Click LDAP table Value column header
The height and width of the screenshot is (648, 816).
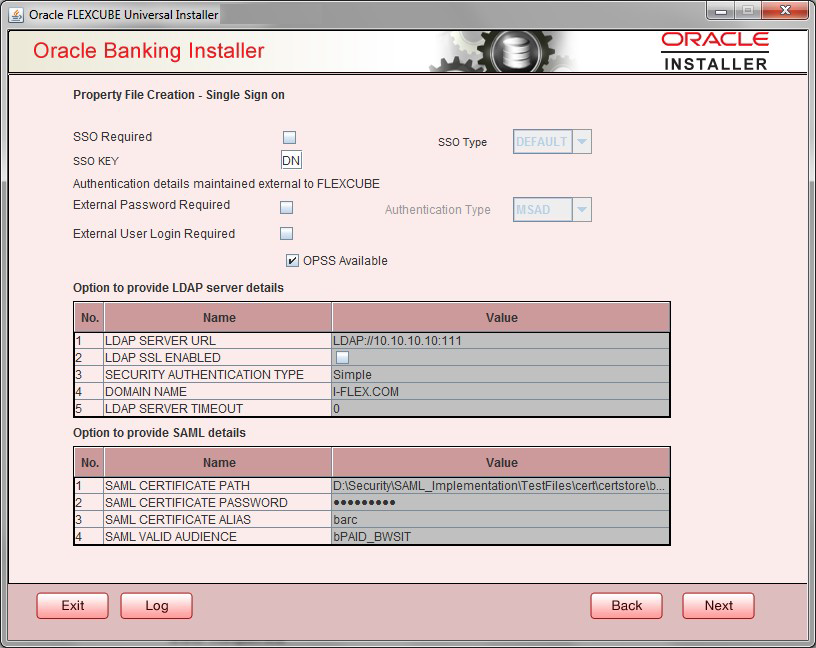point(501,317)
